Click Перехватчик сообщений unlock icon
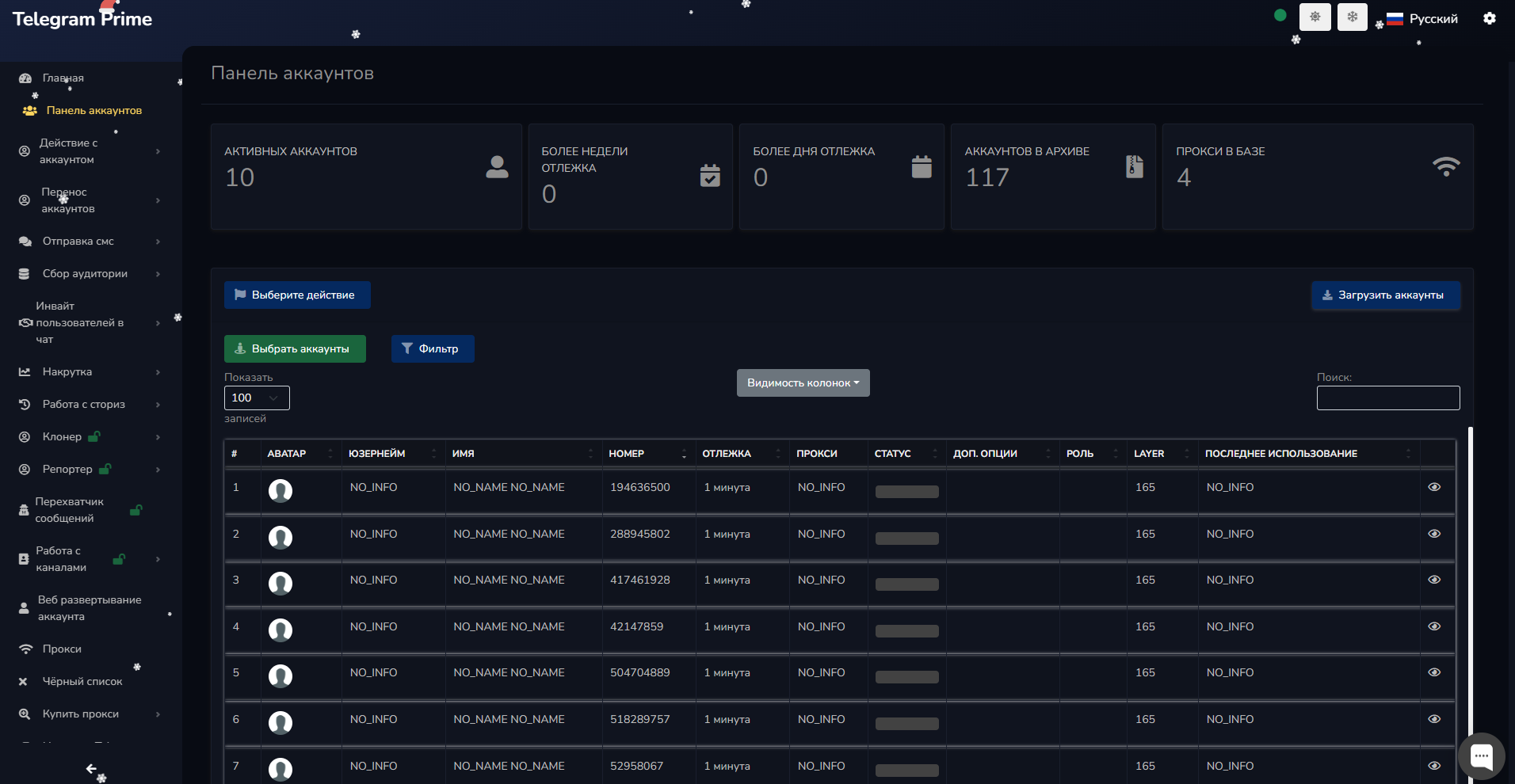1515x784 pixels. pos(135,510)
